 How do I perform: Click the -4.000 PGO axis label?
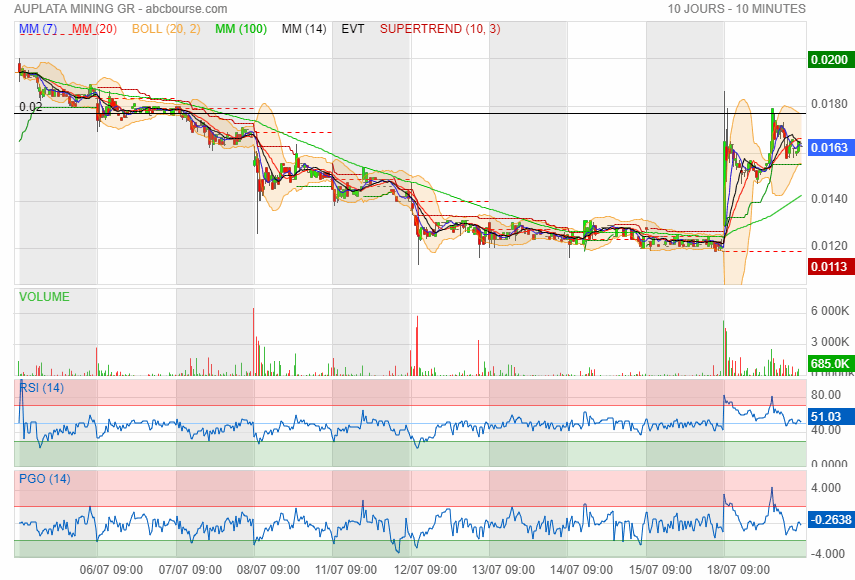(828, 554)
